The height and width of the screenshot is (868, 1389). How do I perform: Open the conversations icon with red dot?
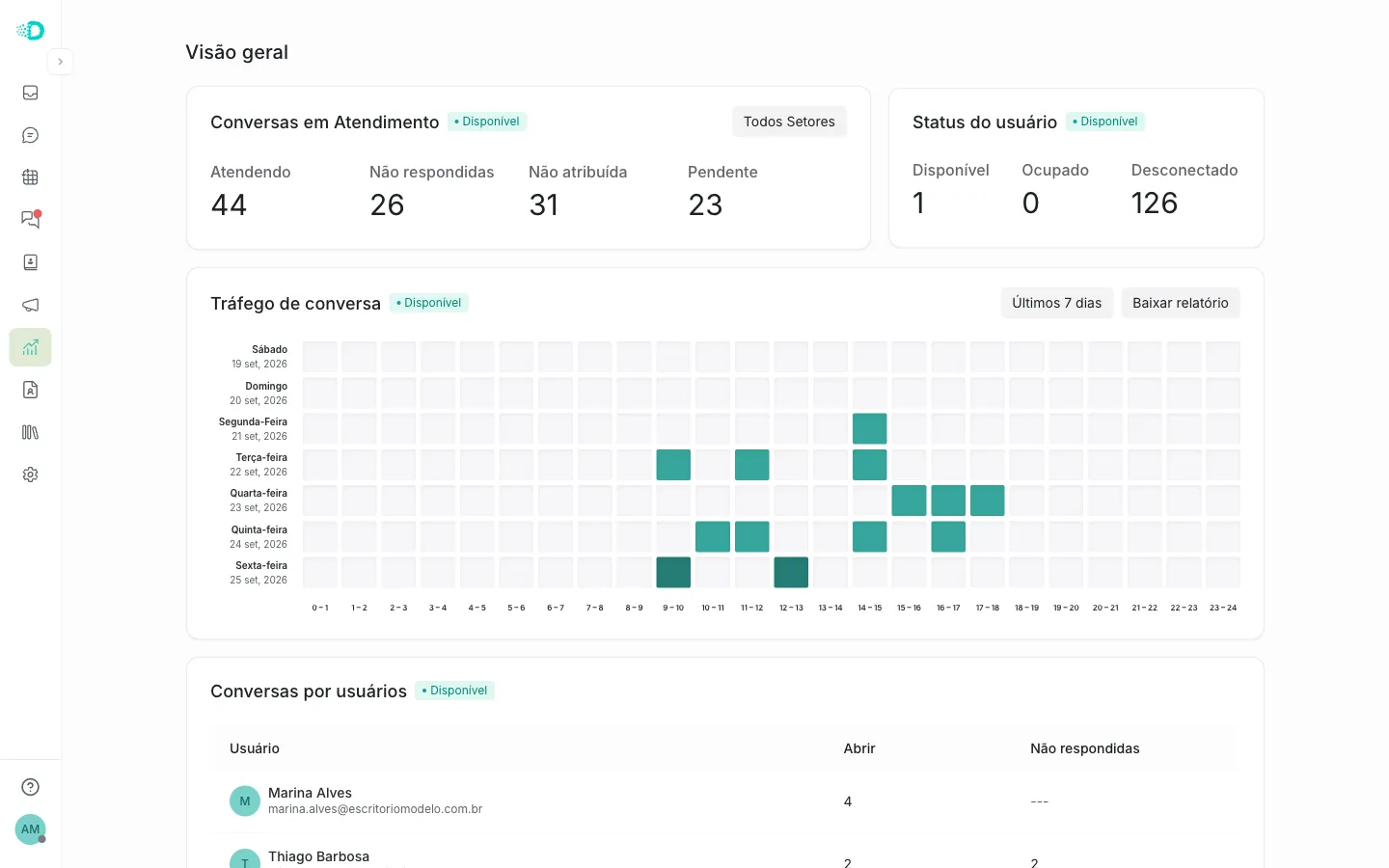(30, 220)
